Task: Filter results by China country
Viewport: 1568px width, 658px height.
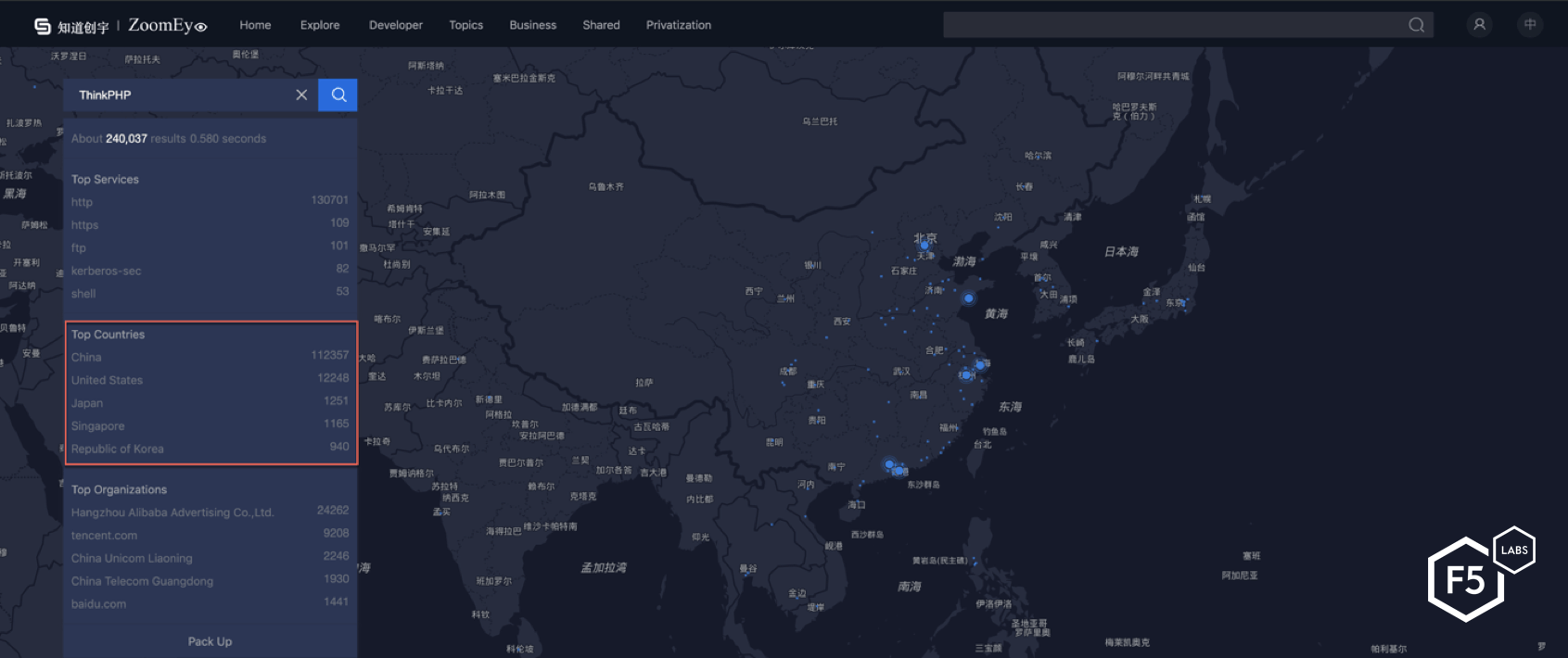Action: click(x=86, y=358)
